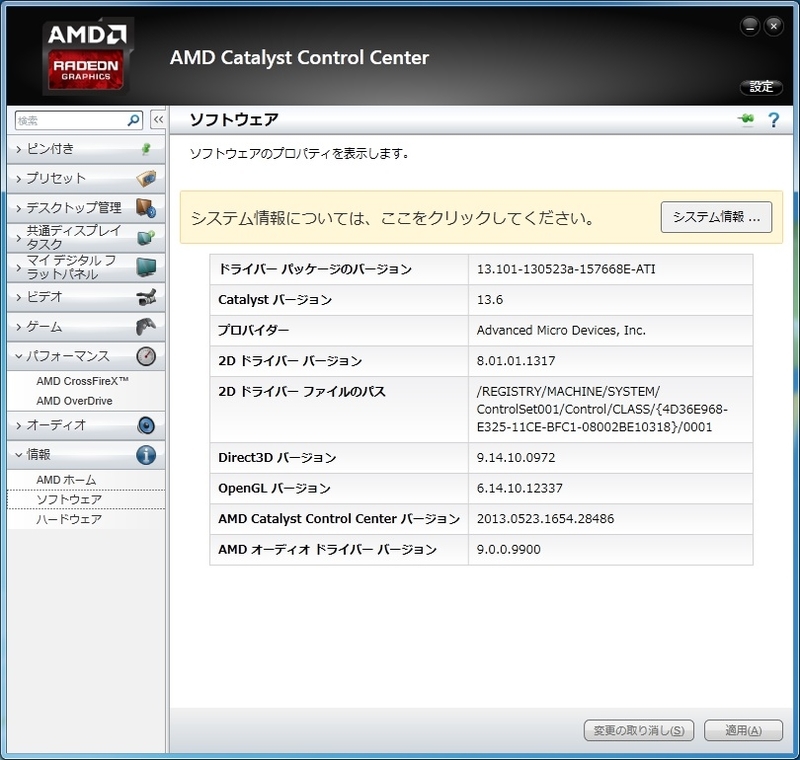
Task: Open AMD CrossFireX™ page
Action: (82, 381)
